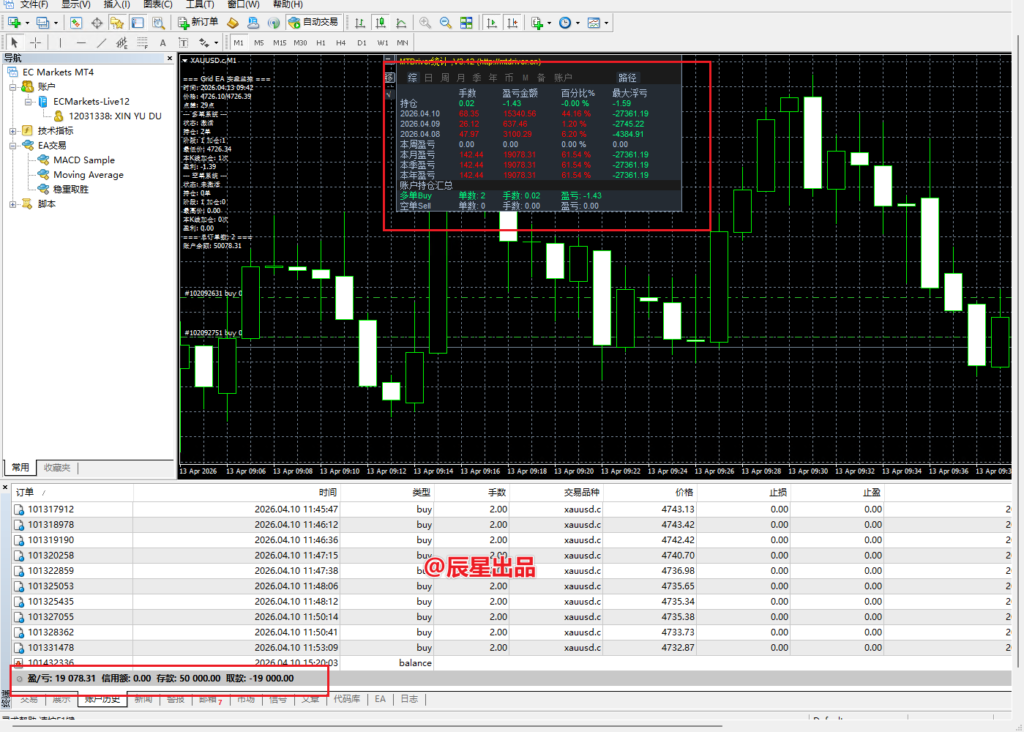Open the periodicity clock dropdown

click(x=568, y=22)
